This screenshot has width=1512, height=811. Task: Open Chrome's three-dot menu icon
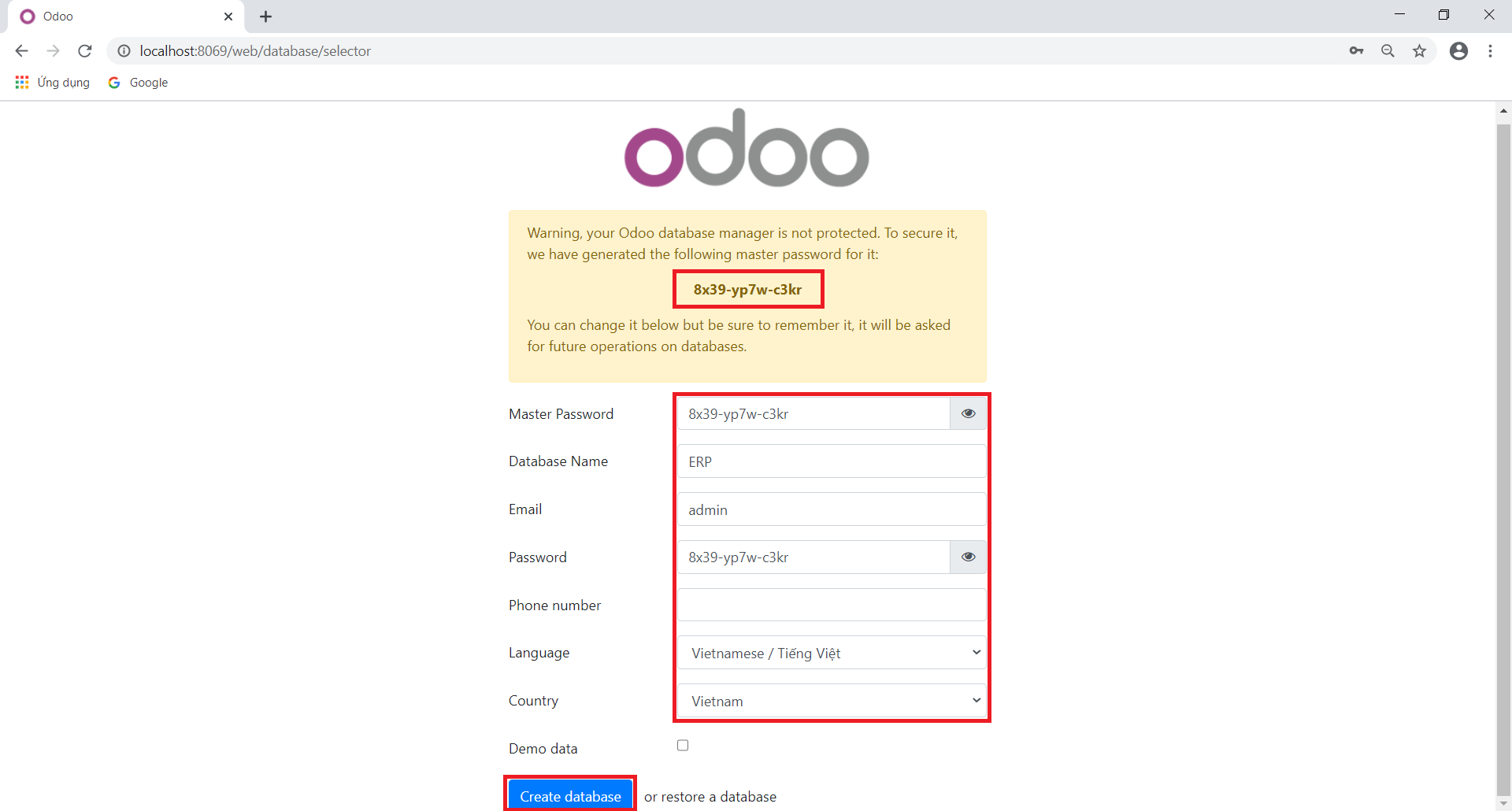pos(1491,50)
